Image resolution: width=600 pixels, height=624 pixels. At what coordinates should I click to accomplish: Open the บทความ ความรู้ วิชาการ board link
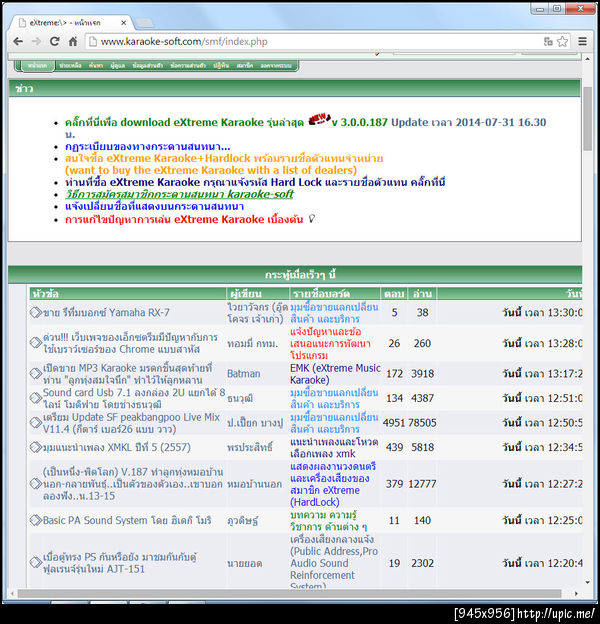coord(328,520)
